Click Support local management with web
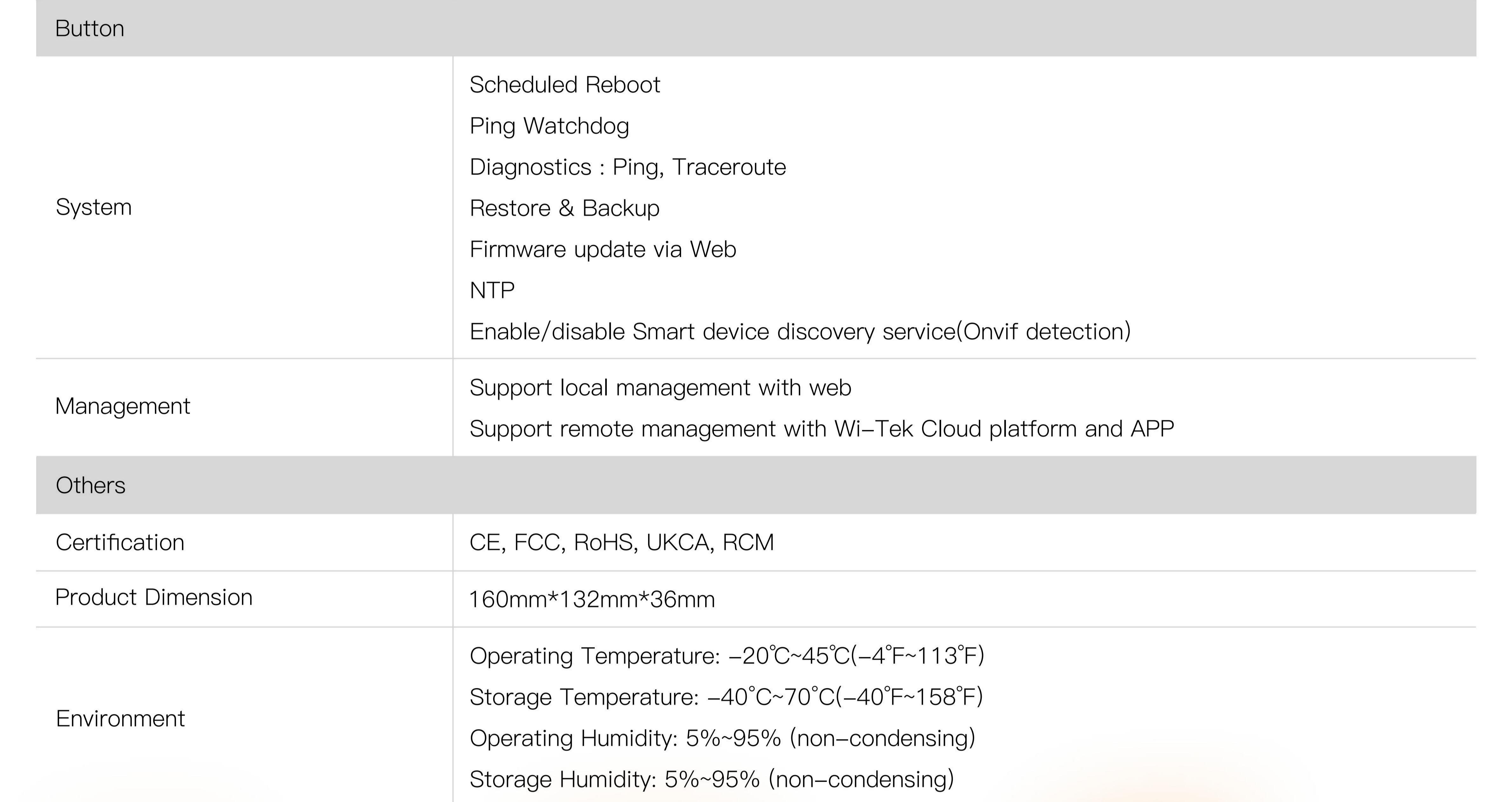 [660, 388]
